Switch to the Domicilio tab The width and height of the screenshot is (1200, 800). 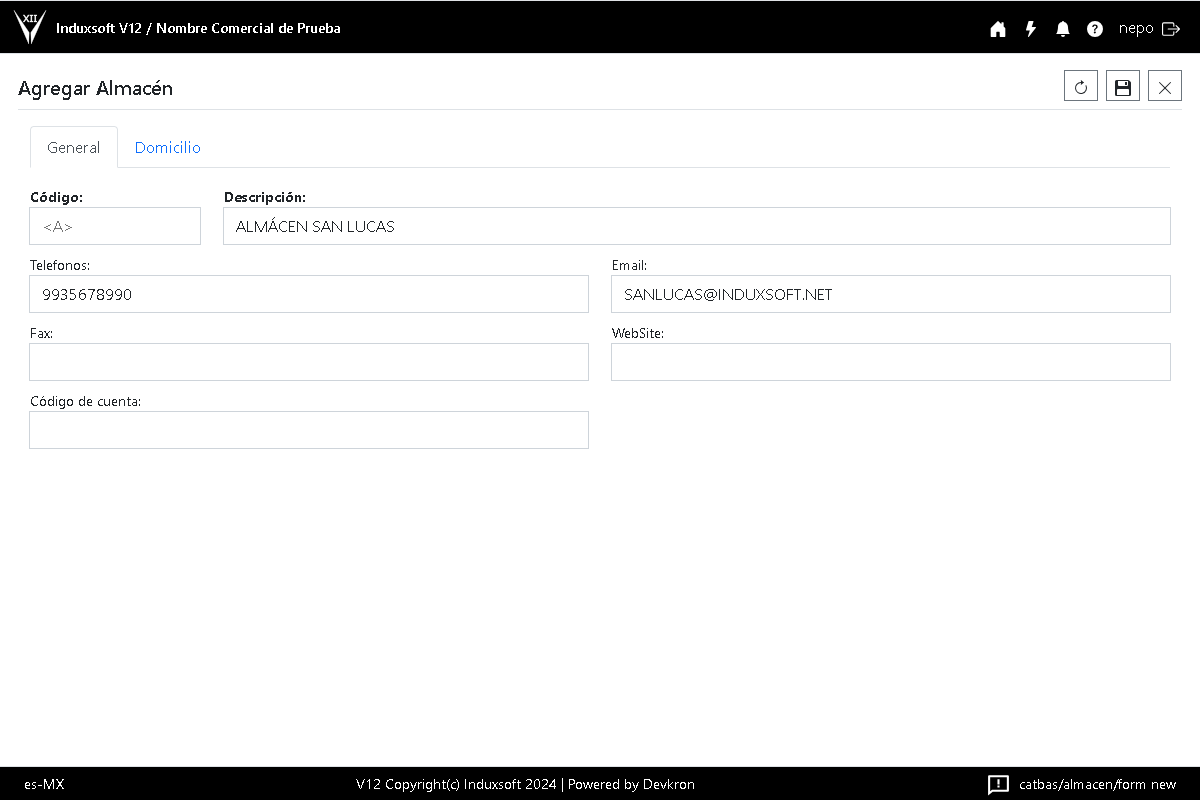coord(168,147)
